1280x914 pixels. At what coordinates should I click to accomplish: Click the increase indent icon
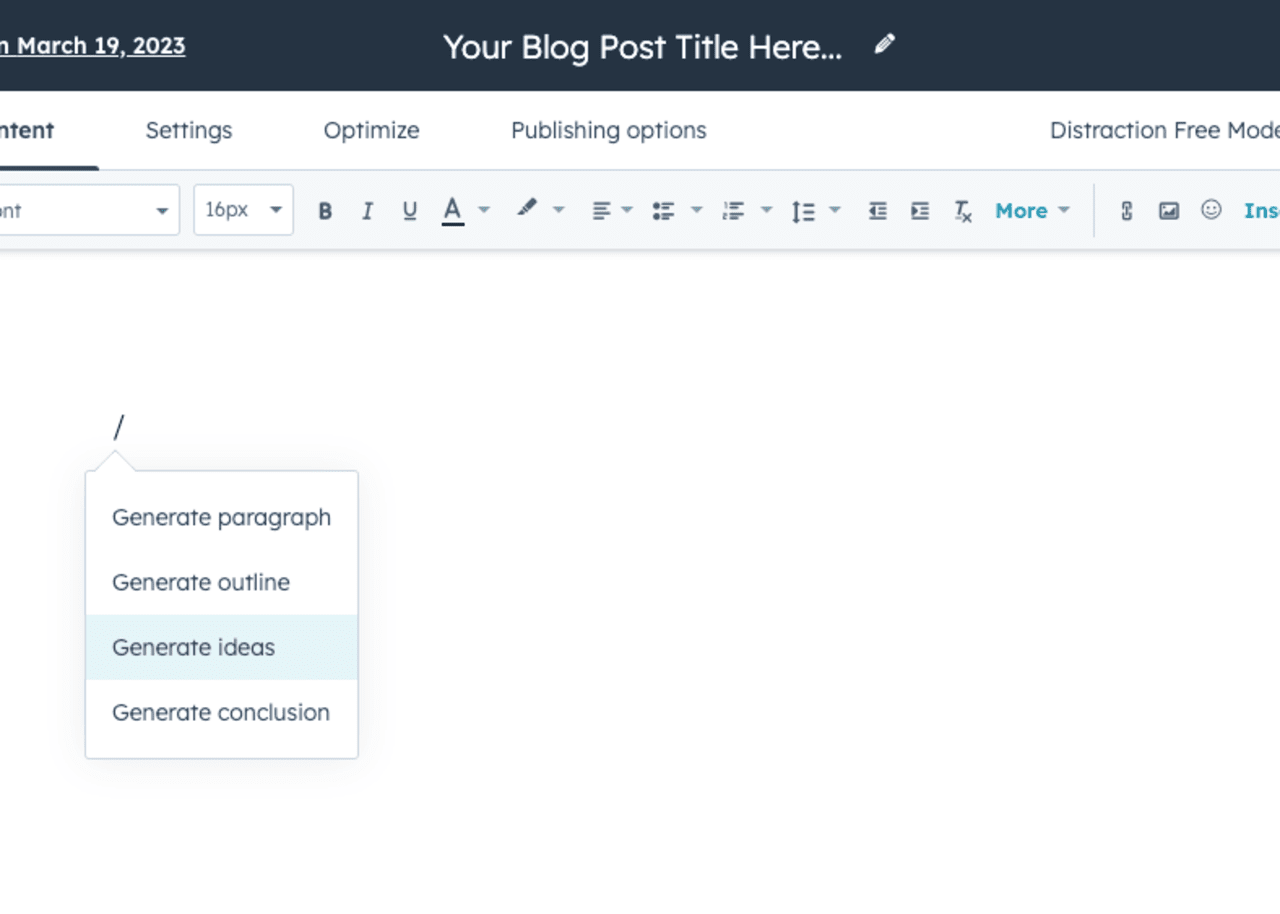919,211
